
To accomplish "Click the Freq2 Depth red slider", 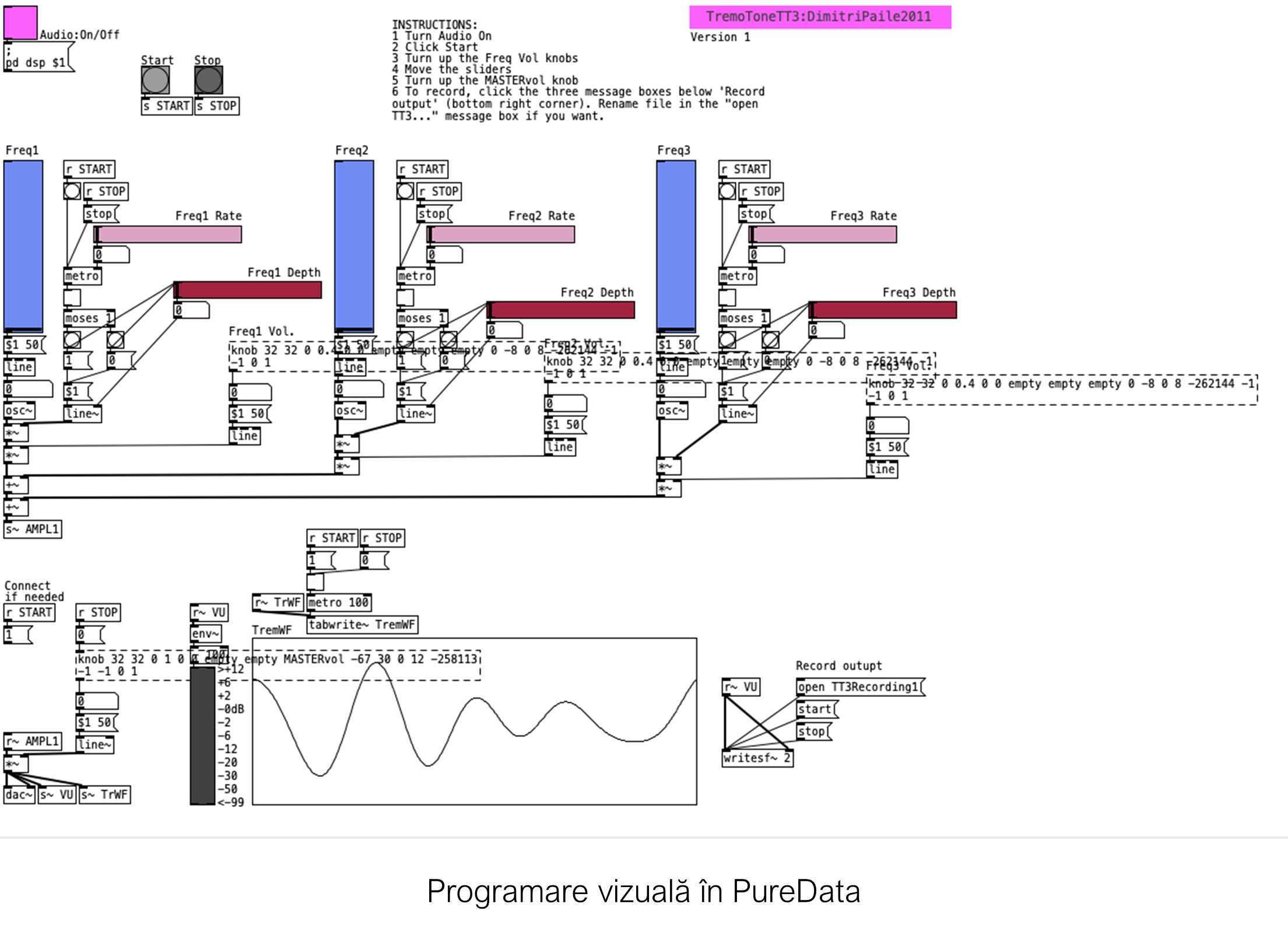I will click(x=561, y=310).
